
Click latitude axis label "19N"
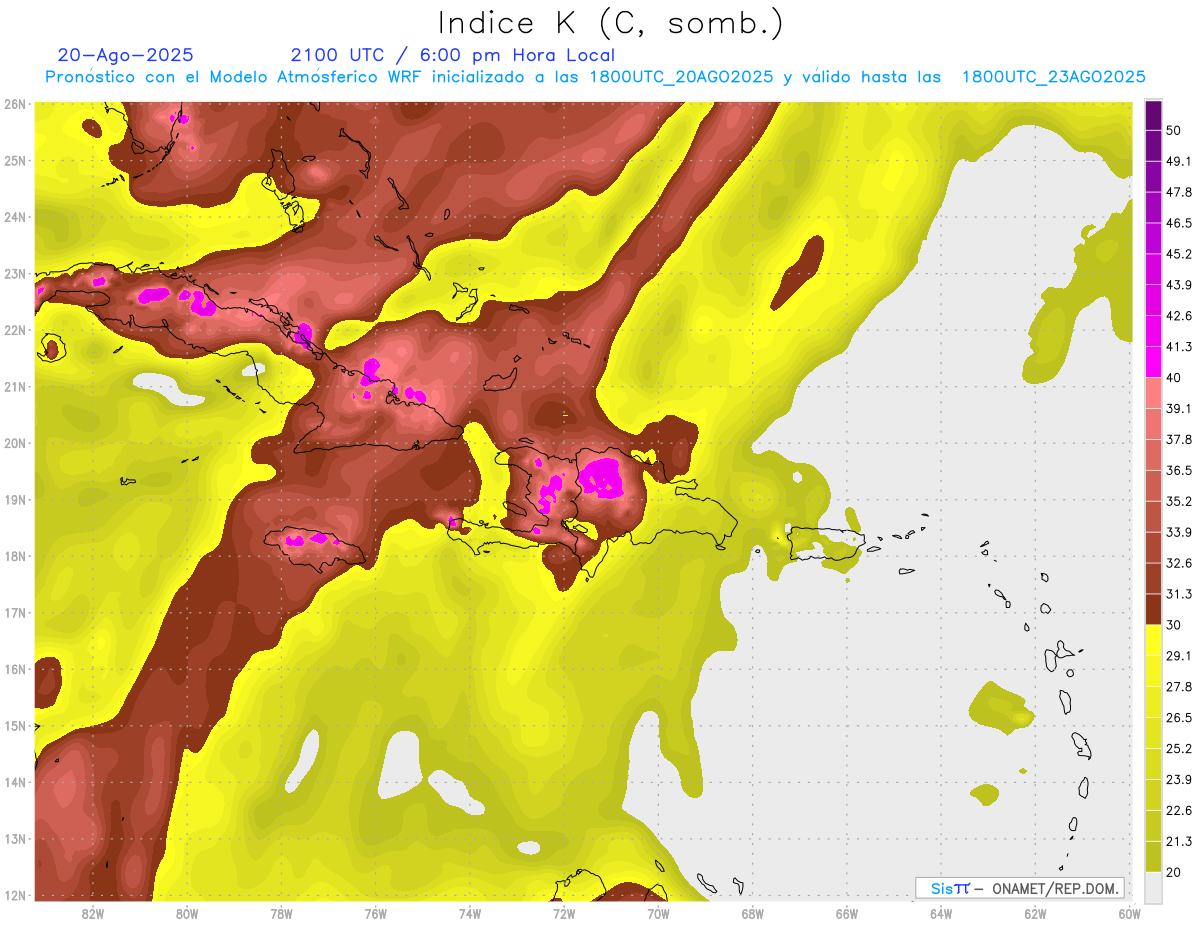click(15, 500)
